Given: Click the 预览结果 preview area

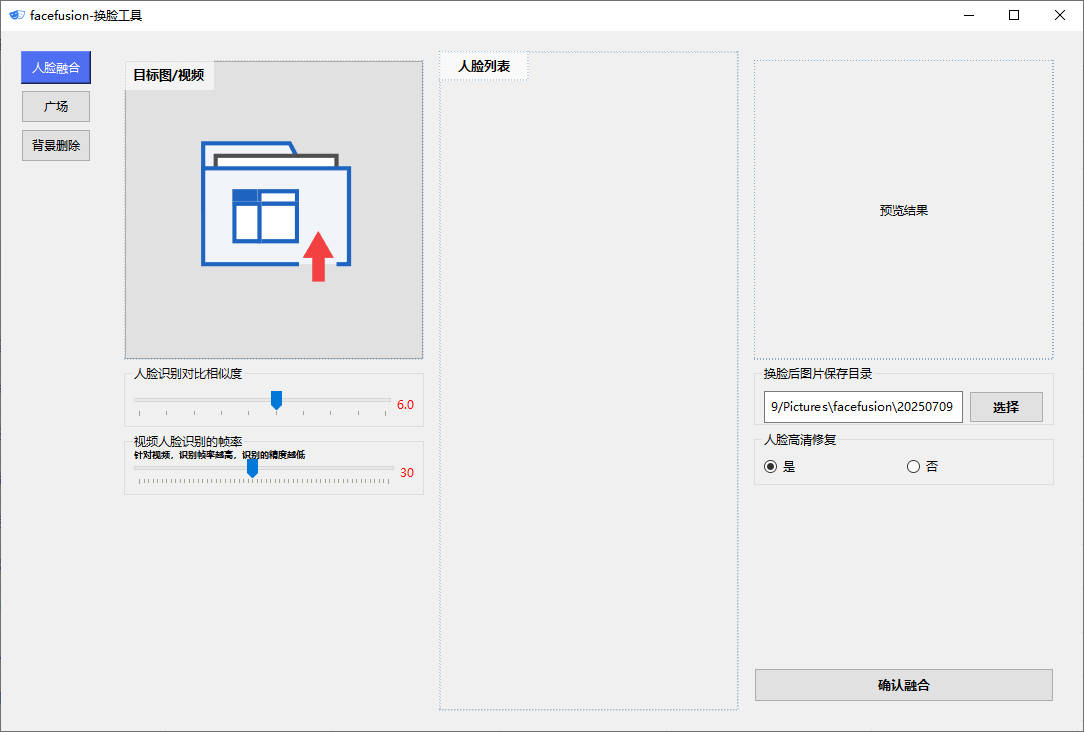Looking at the screenshot, I should (904, 210).
